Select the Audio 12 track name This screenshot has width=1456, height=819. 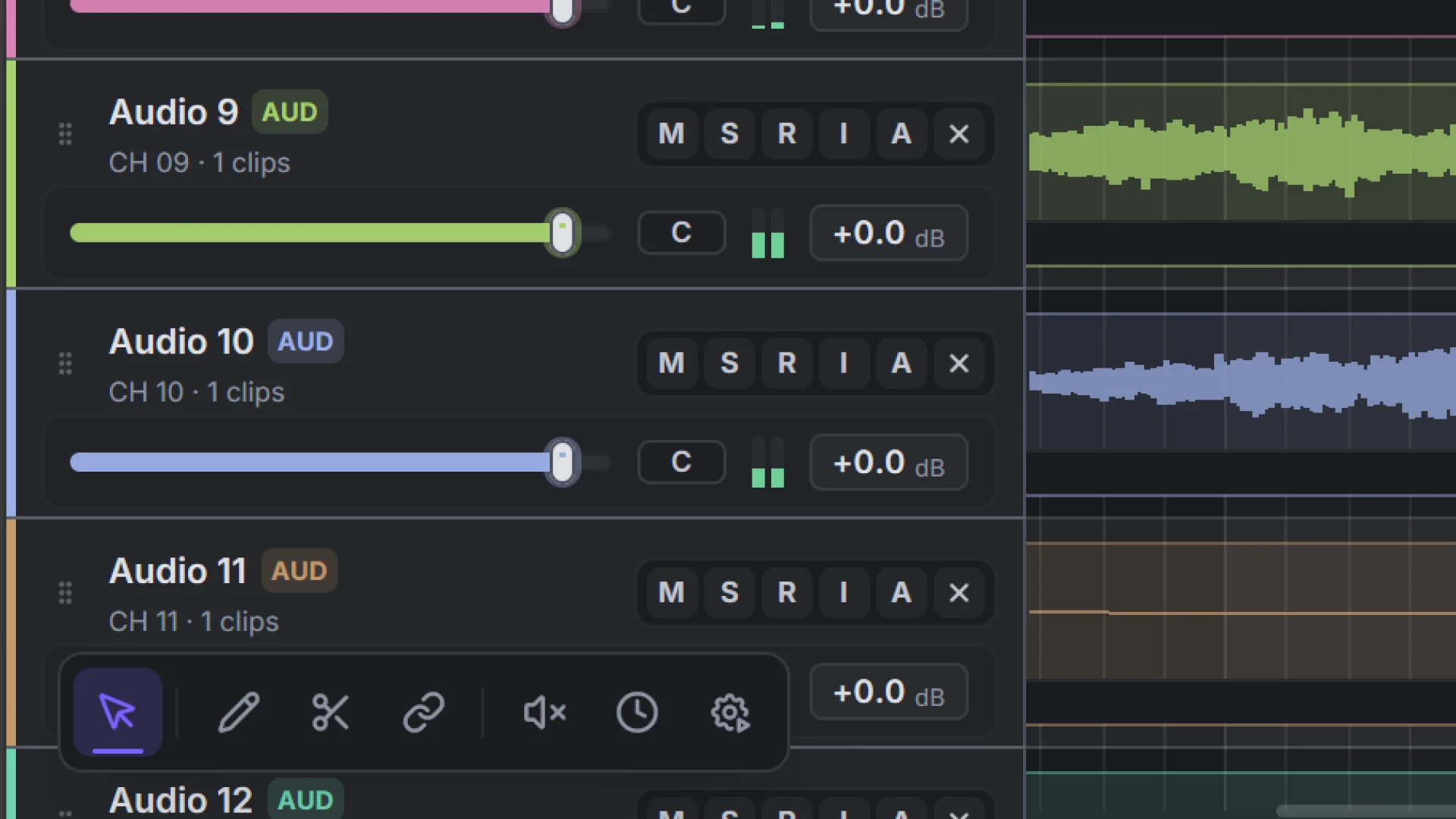click(x=180, y=800)
